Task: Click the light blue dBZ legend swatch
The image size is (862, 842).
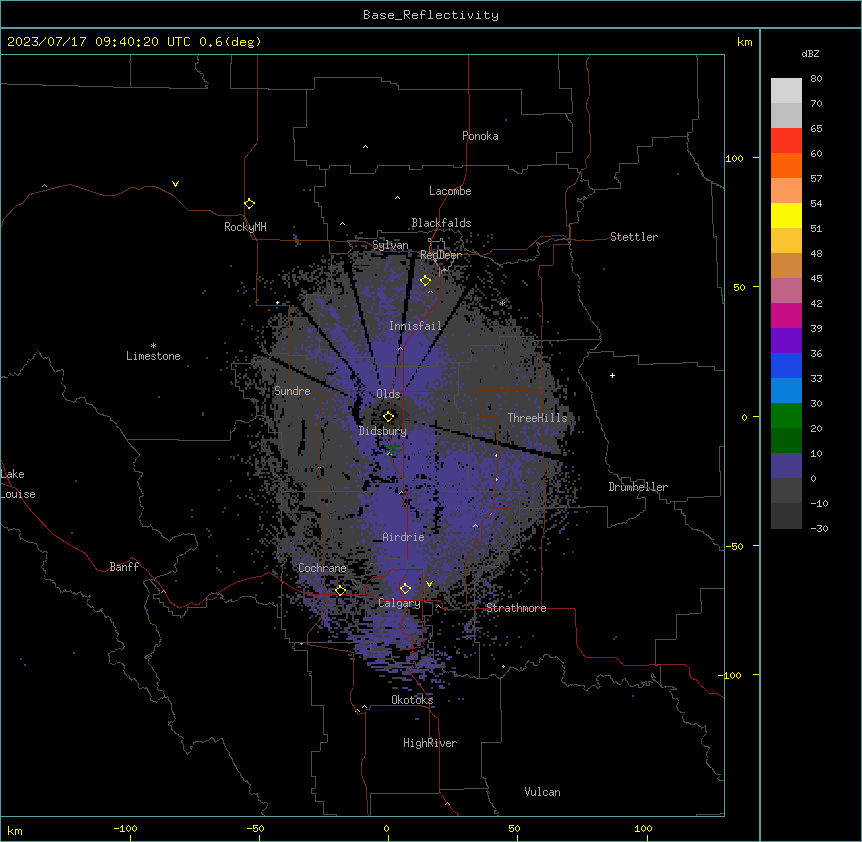Action: click(786, 390)
